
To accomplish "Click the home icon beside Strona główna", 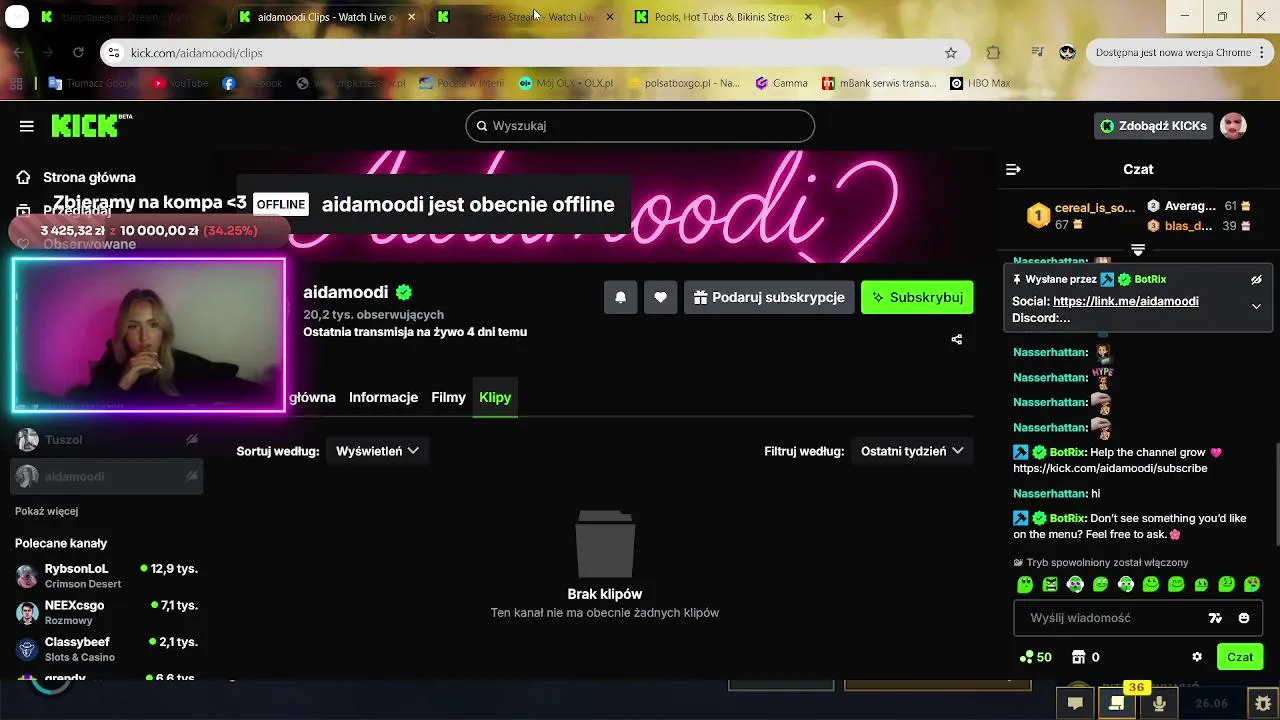I will point(23,177).
